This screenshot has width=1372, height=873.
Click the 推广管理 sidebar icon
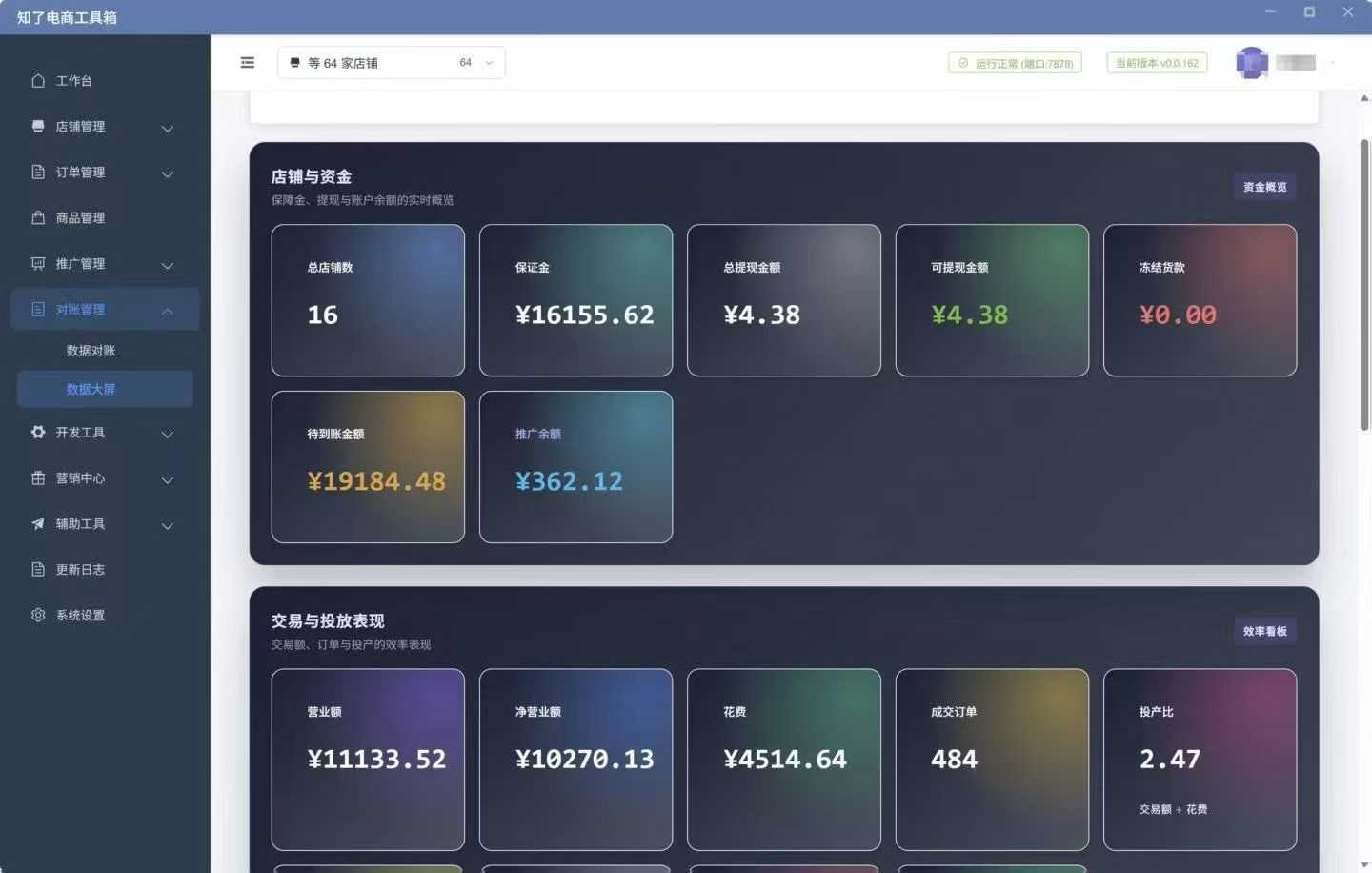point(38,264)
